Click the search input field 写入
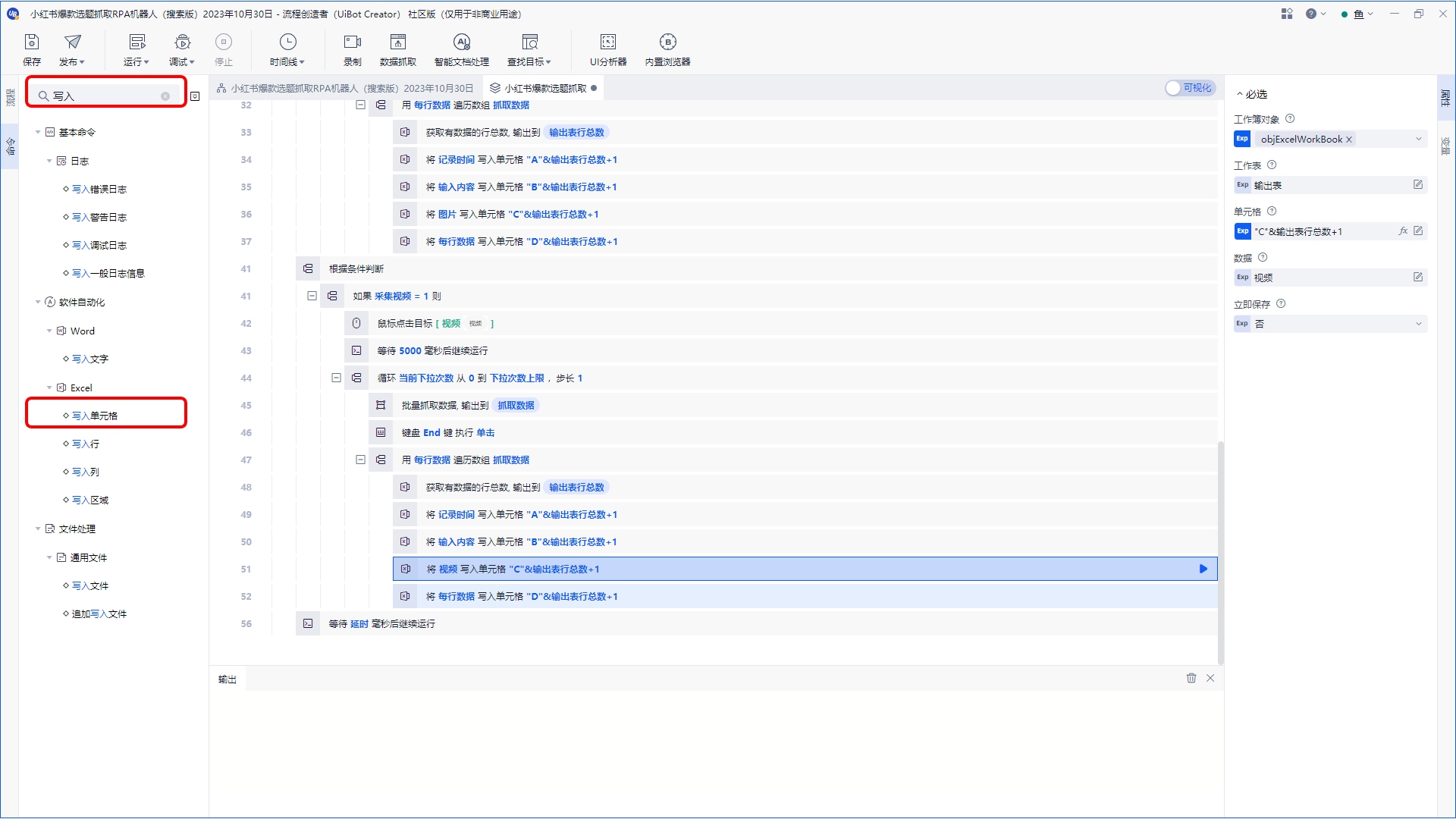The width and height of the screenshot is (1456, 819). pos(105,95)
